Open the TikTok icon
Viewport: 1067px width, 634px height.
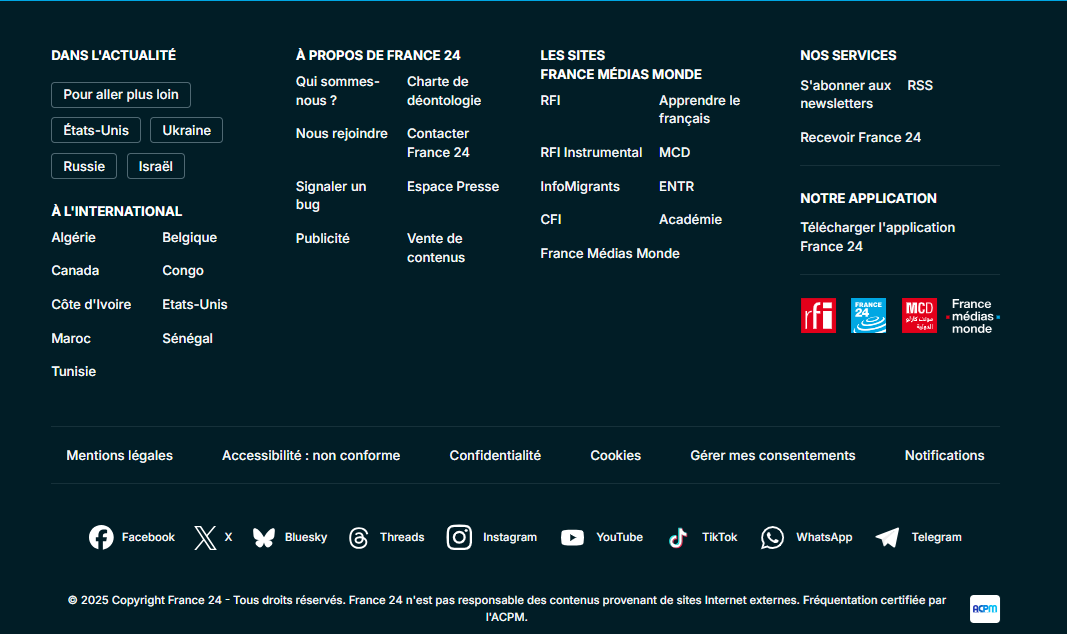pos(678,538)
